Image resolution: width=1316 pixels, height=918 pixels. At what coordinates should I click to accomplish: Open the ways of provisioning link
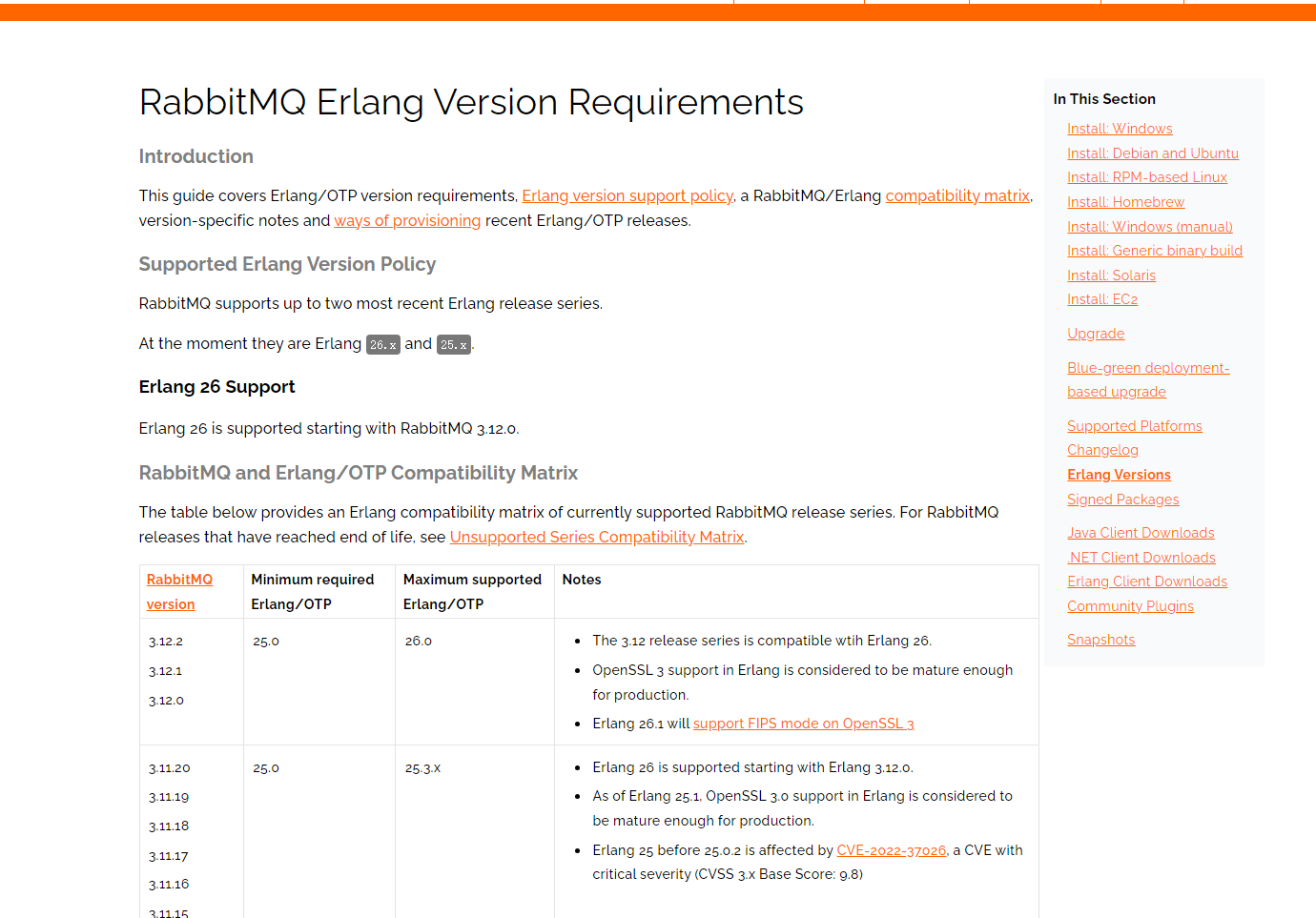click(x=407, y=220)
